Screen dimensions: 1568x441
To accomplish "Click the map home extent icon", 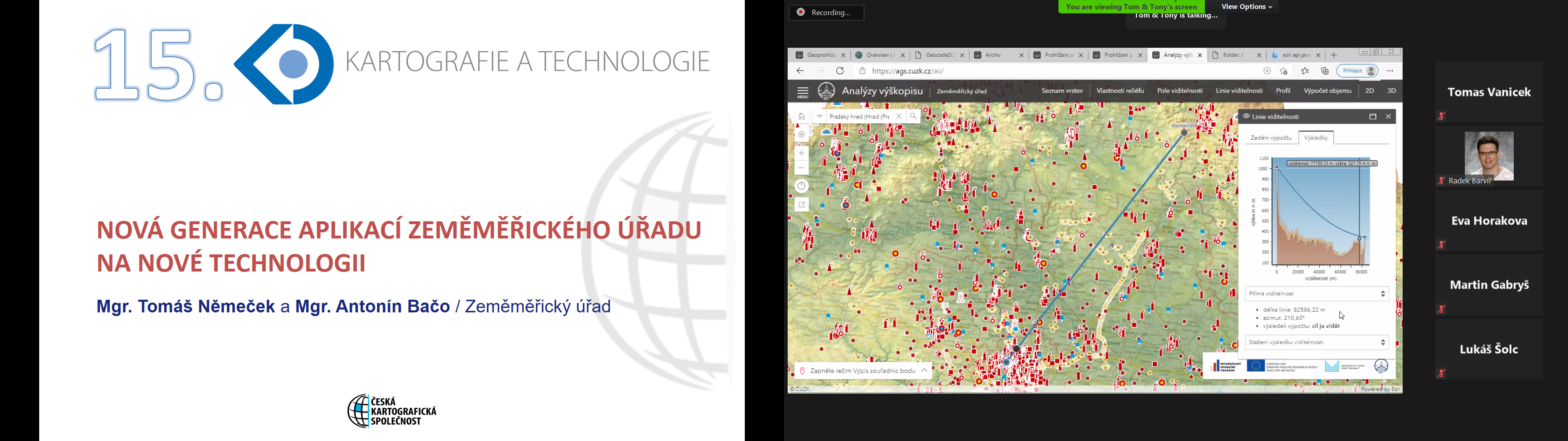I will tap(802, 116).
